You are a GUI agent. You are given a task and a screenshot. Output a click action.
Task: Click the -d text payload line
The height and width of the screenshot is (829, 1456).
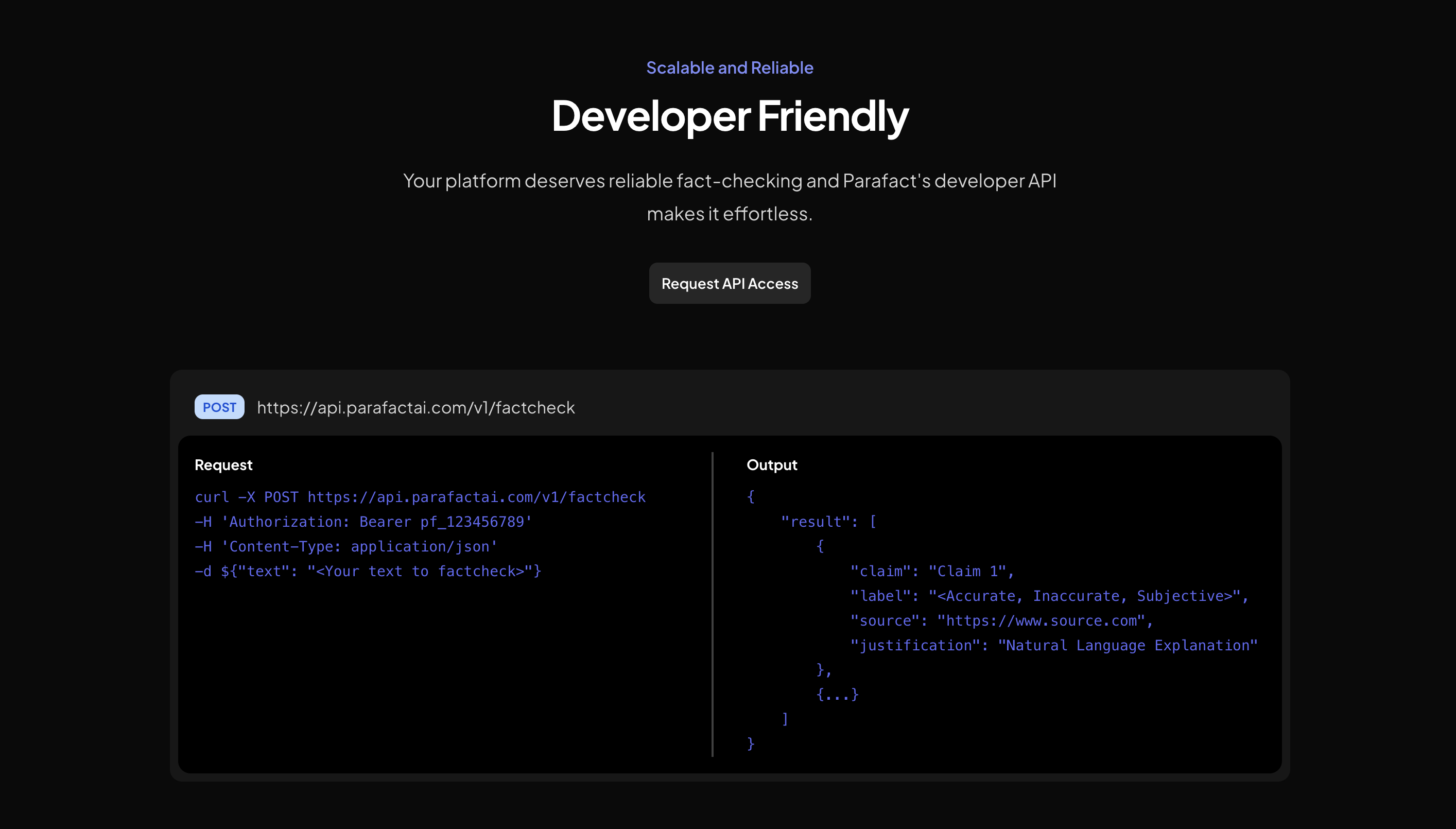(368, 571)
